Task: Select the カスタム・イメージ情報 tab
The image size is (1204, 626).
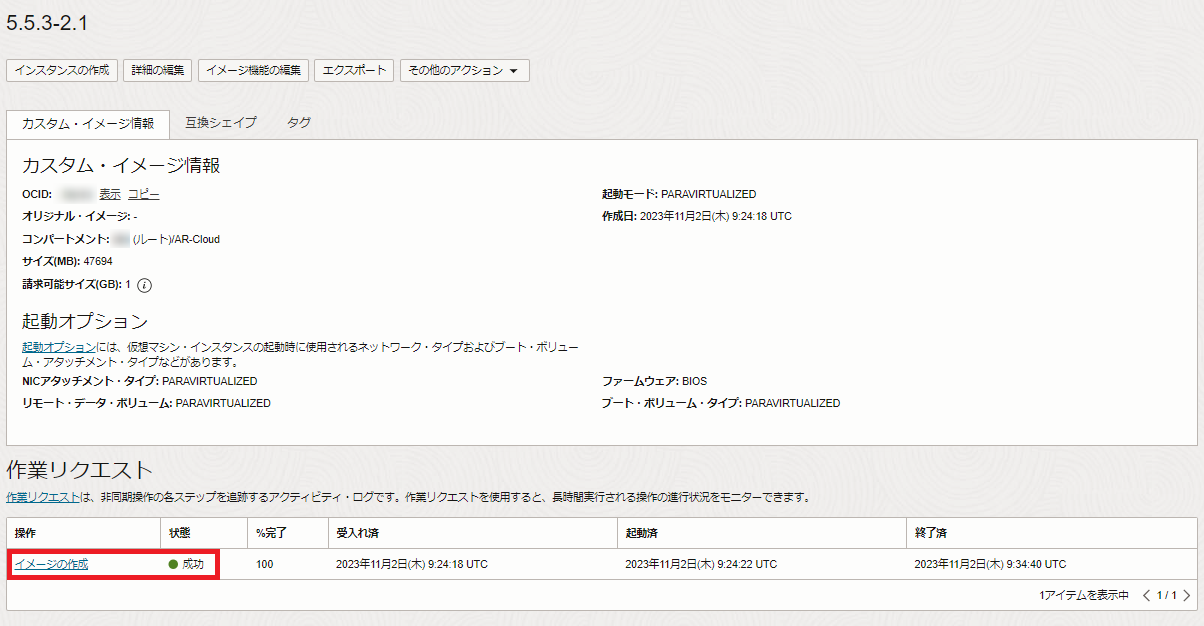Action: coord(88,123)
